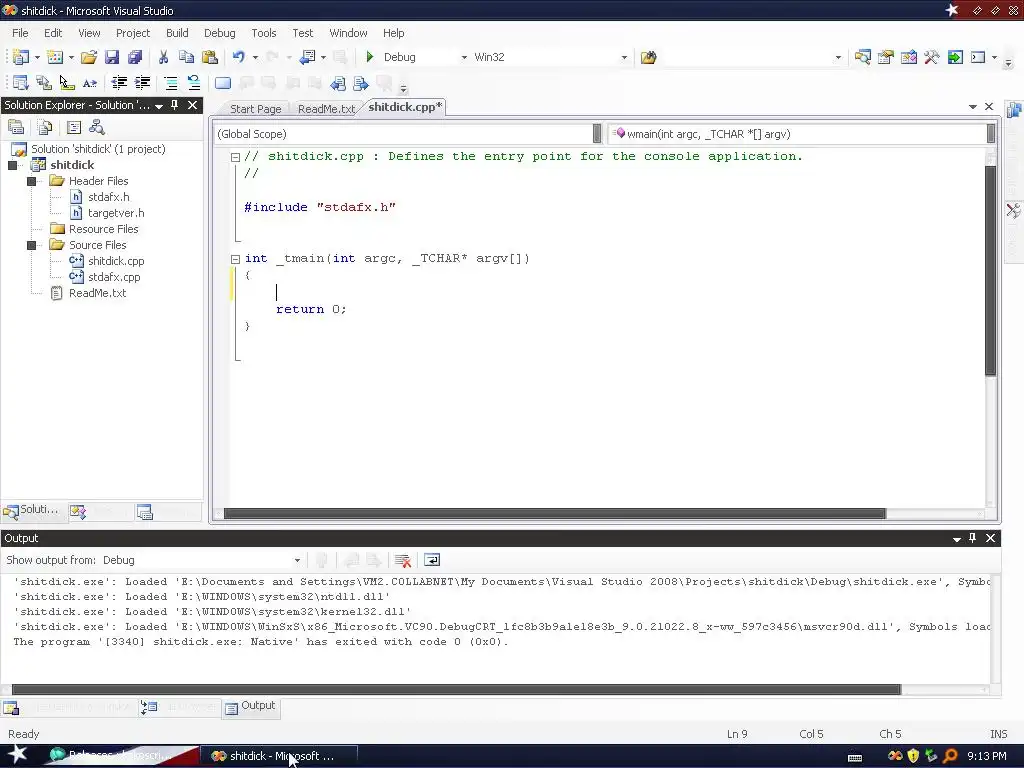1024x768 pixels.
Task: Undo the last edit
Action: pos(238,57)
